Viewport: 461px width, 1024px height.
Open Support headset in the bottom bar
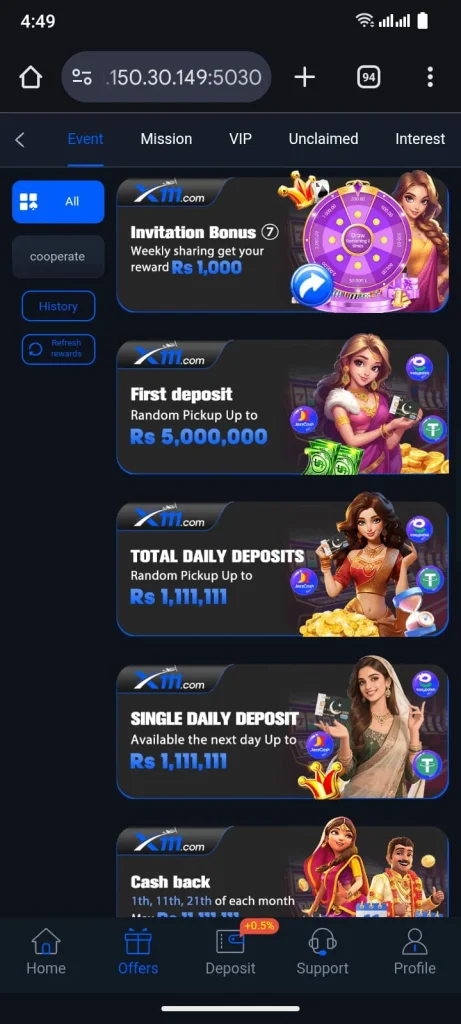coord(322,952)
